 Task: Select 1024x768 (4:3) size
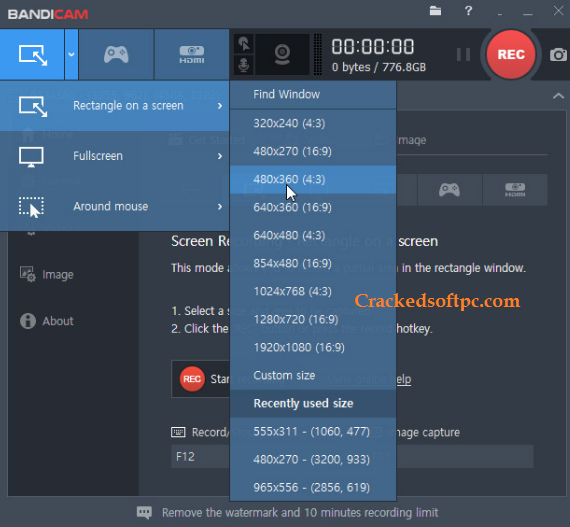tap(313, 291)
